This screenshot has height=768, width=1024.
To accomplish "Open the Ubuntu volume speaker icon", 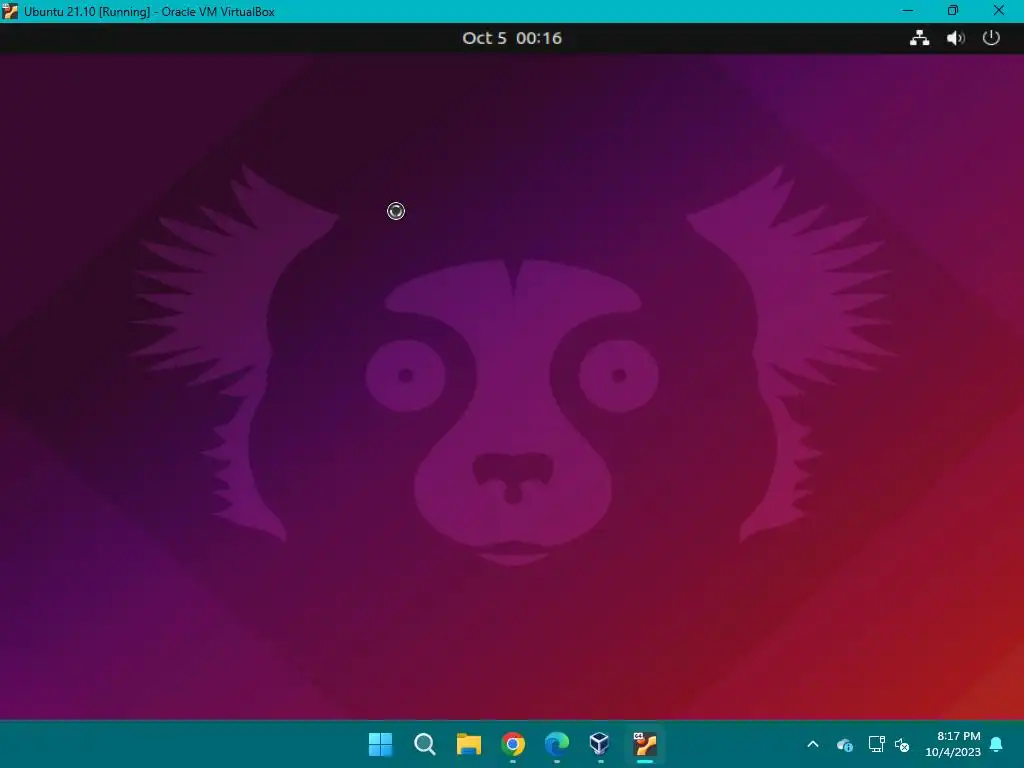I will coord(955,38).
